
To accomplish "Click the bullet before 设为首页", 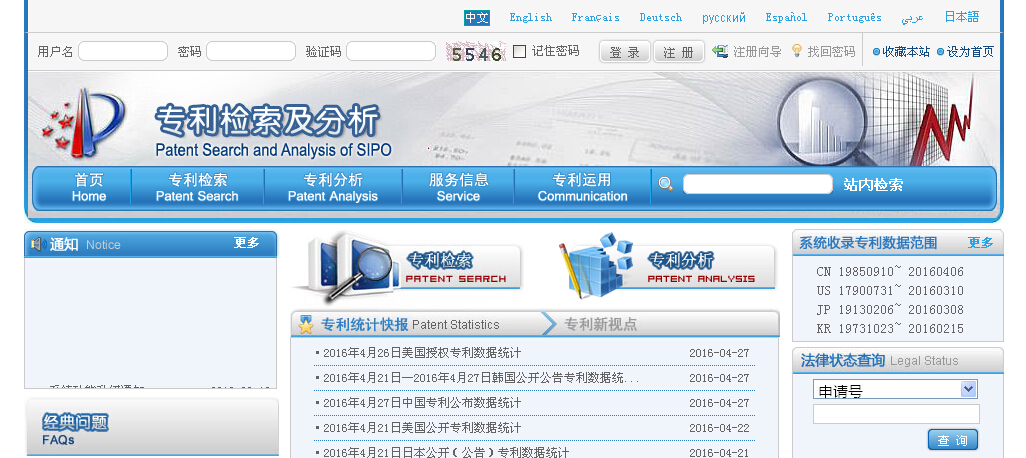I will [940, 52].
